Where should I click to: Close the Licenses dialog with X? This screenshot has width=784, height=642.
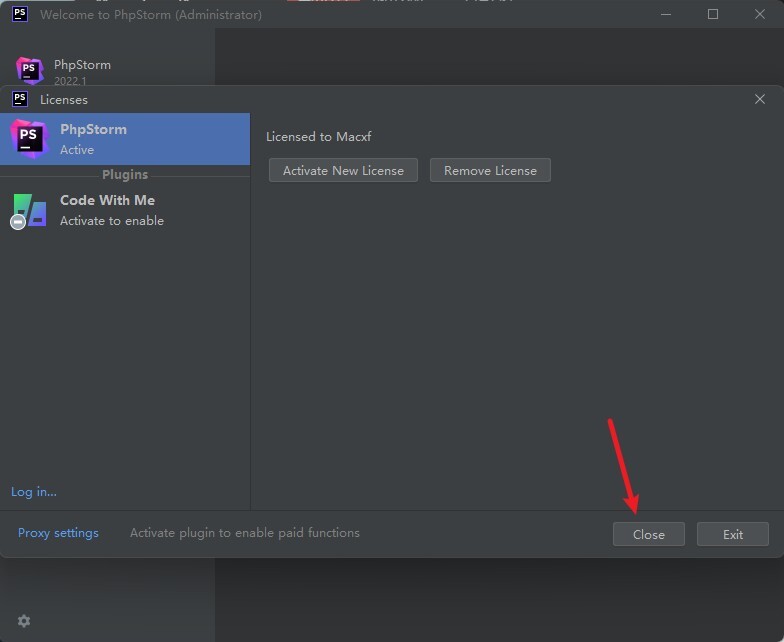click(x=760, y=99)
